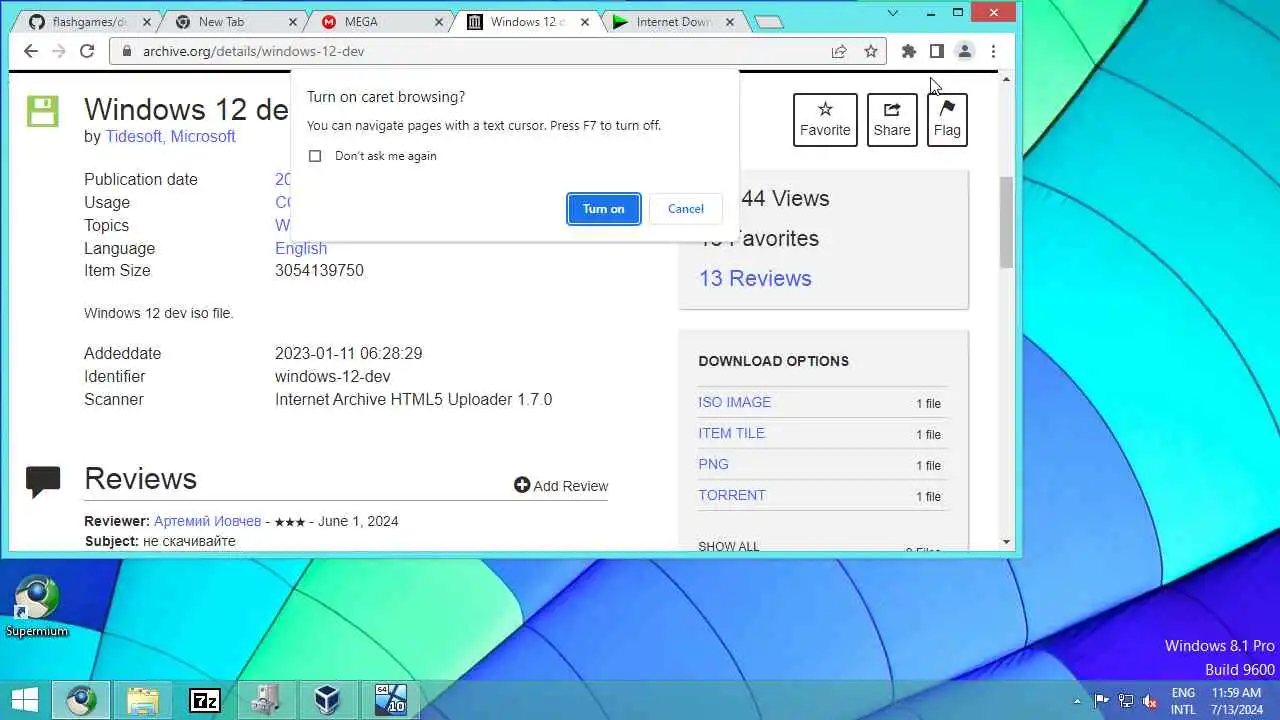Open the 64/10 app in taskbar
Image resolution: width=1280 pixels, height=720 pixels.
[389, 700]
